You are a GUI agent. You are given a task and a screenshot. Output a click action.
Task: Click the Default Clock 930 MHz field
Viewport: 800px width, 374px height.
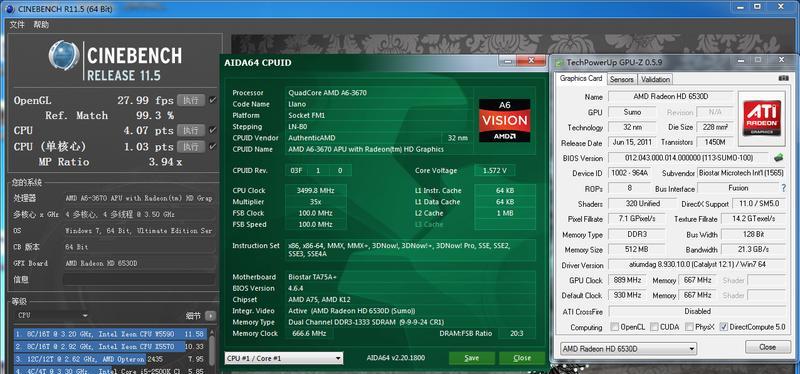point(628,295)
